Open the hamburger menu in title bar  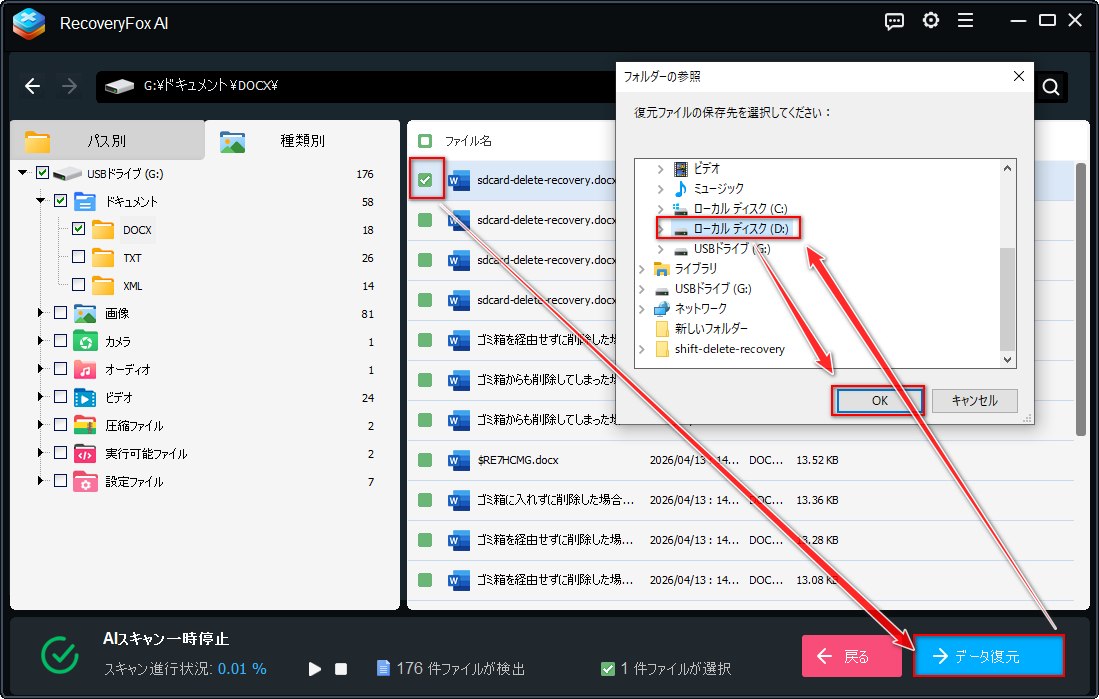pyautogui.click(x=965, y=21)
